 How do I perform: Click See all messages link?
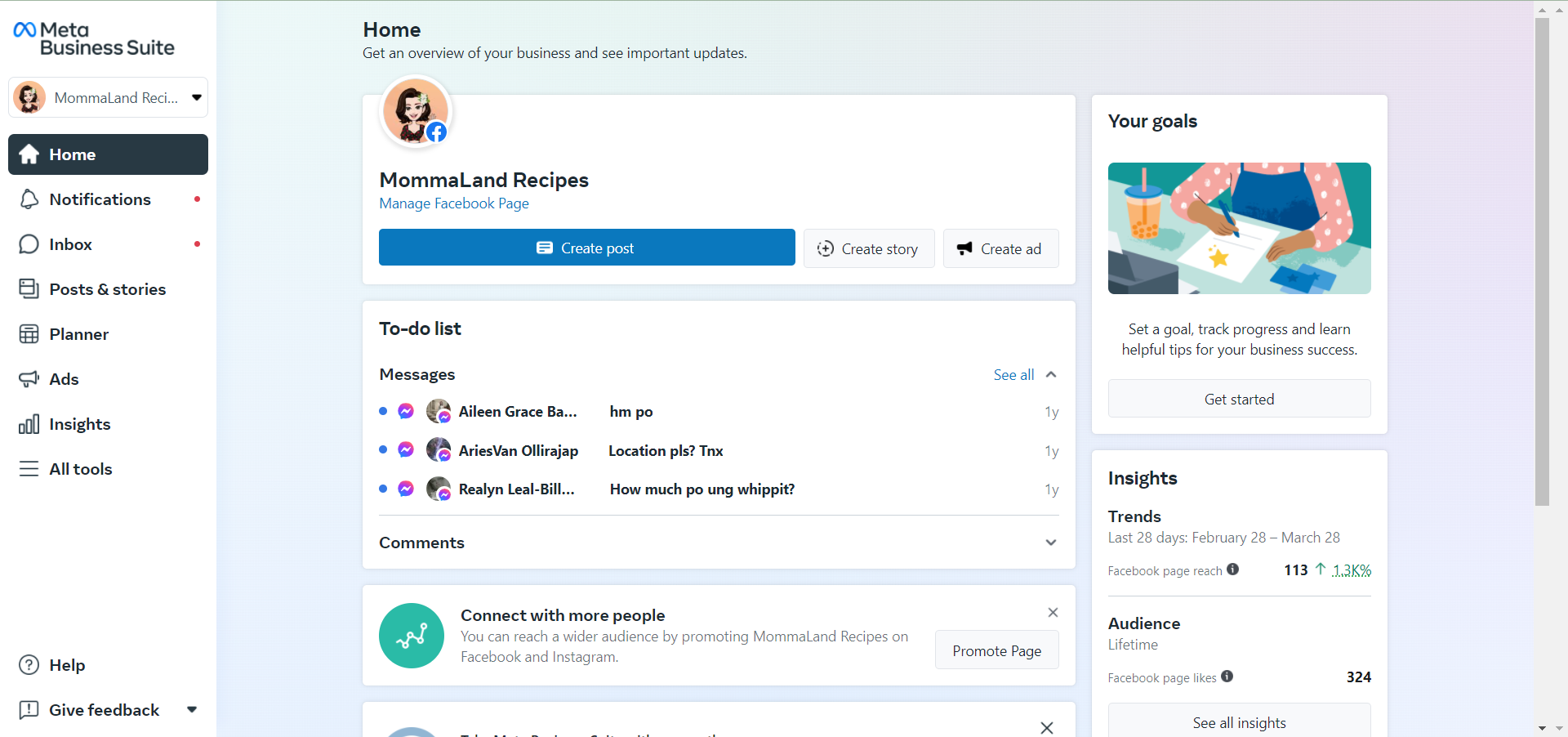1013,375
